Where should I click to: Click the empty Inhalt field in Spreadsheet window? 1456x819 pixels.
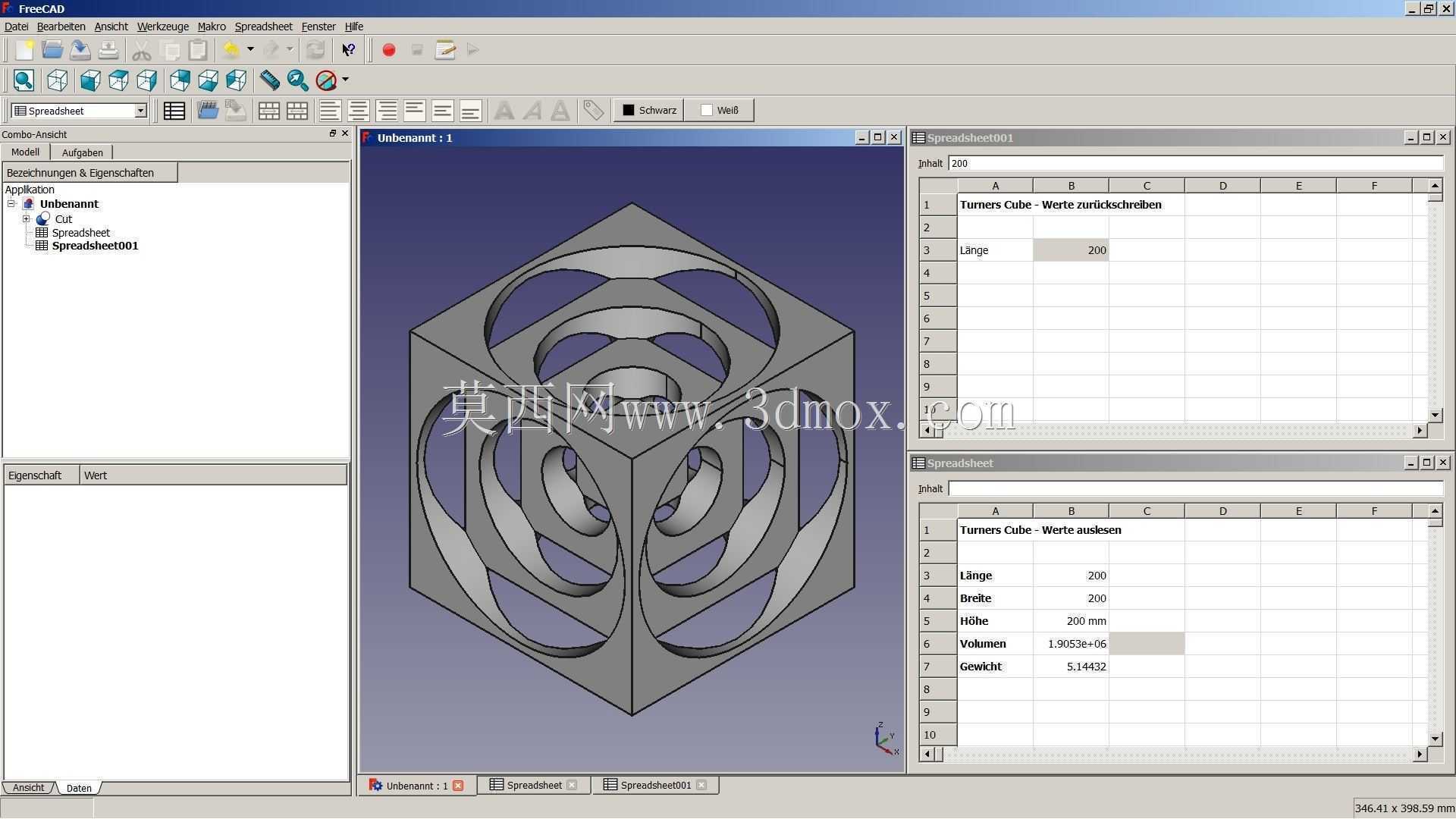point(1195,488)
